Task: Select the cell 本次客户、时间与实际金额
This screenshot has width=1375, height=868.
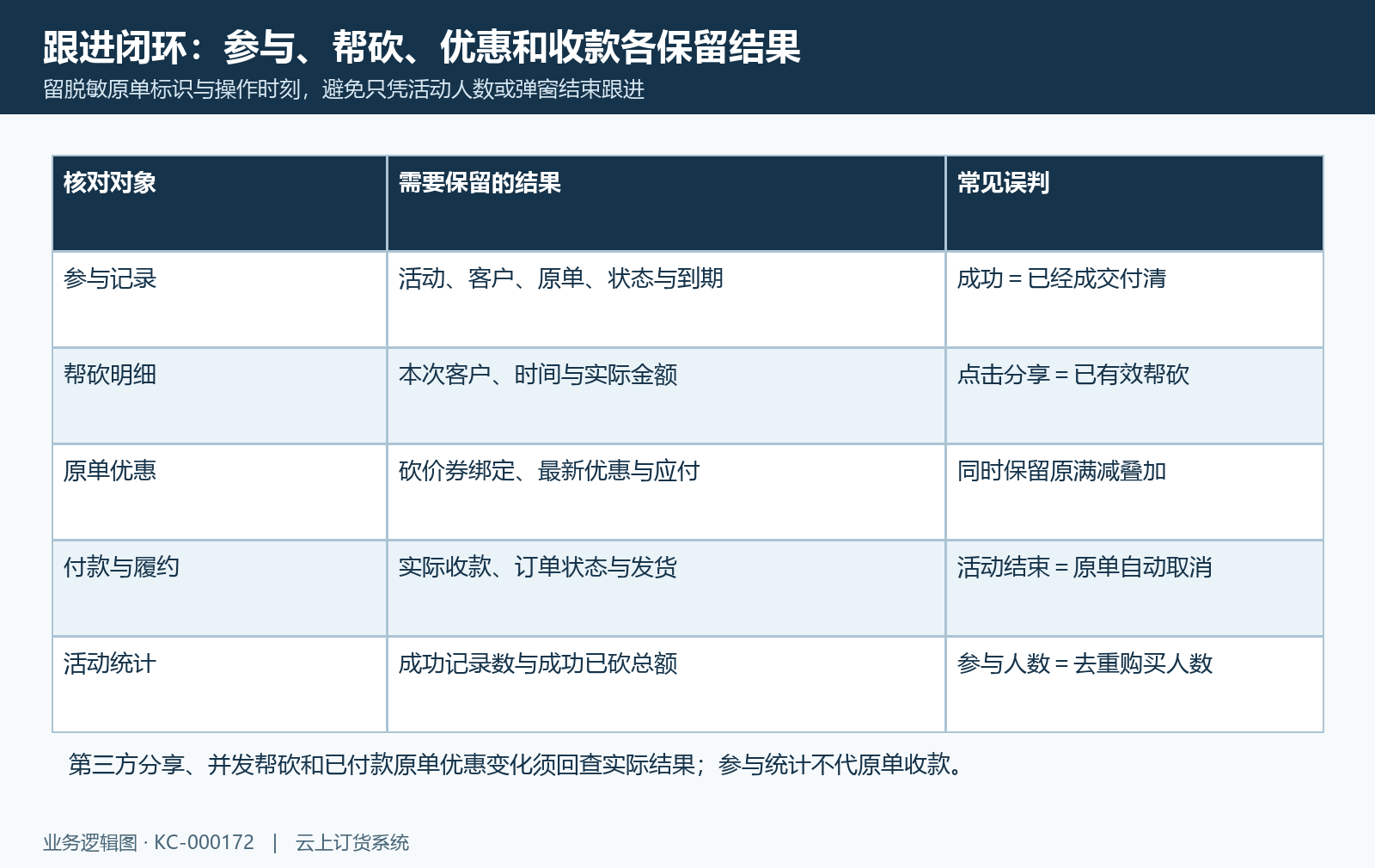Action: tap(666, 396)
